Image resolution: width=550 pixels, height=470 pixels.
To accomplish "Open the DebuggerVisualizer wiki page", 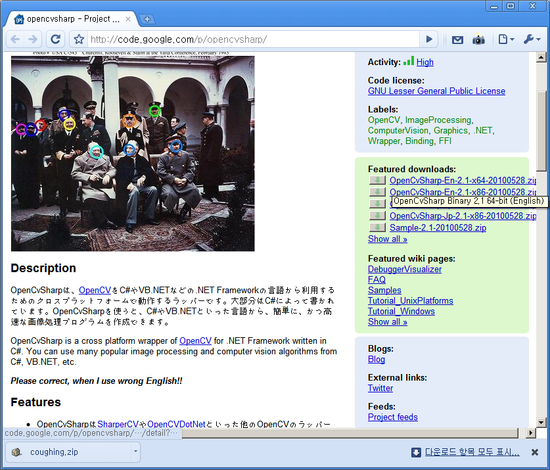I will (404, 269).
